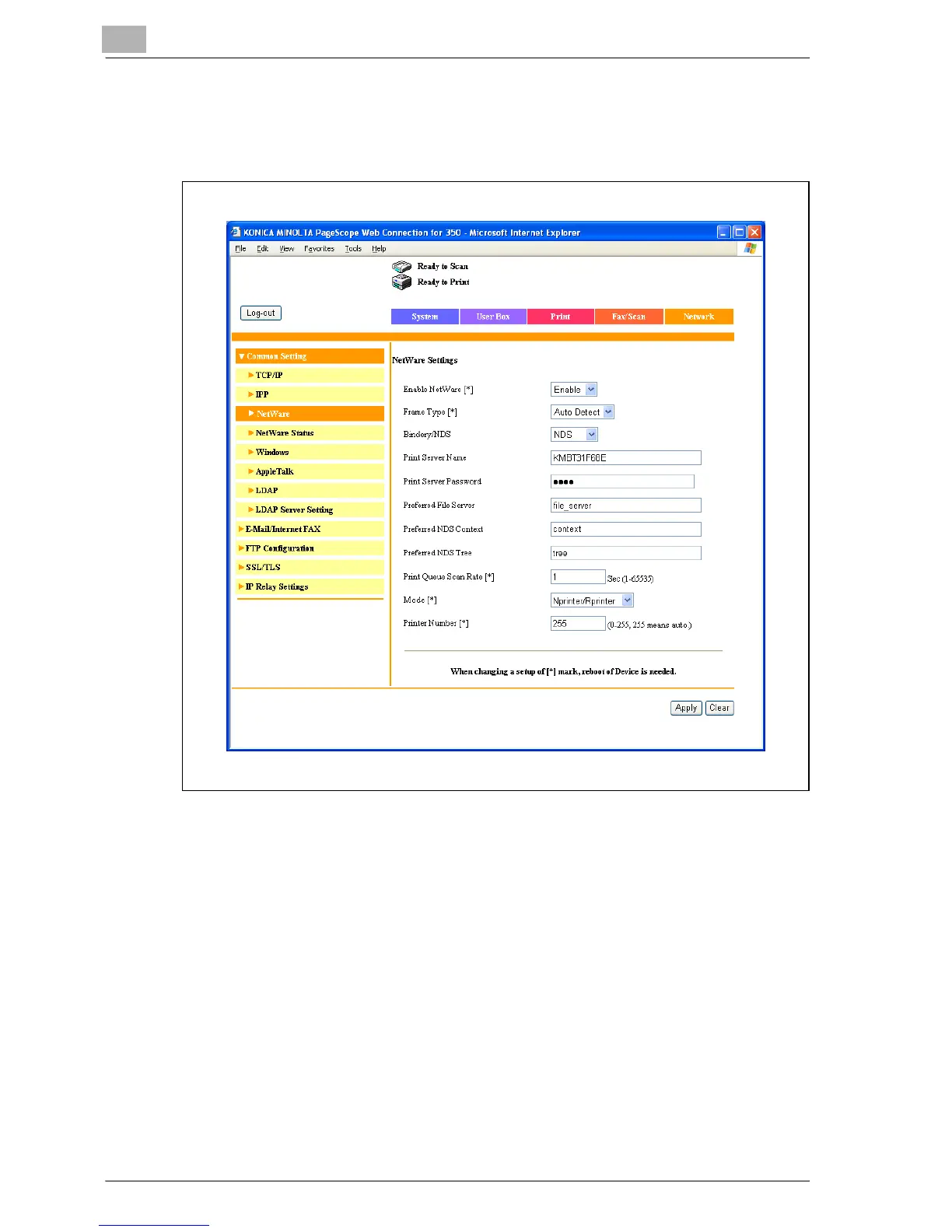
Task: Click the NetWare Settings heading
Action: pos(425,360)
